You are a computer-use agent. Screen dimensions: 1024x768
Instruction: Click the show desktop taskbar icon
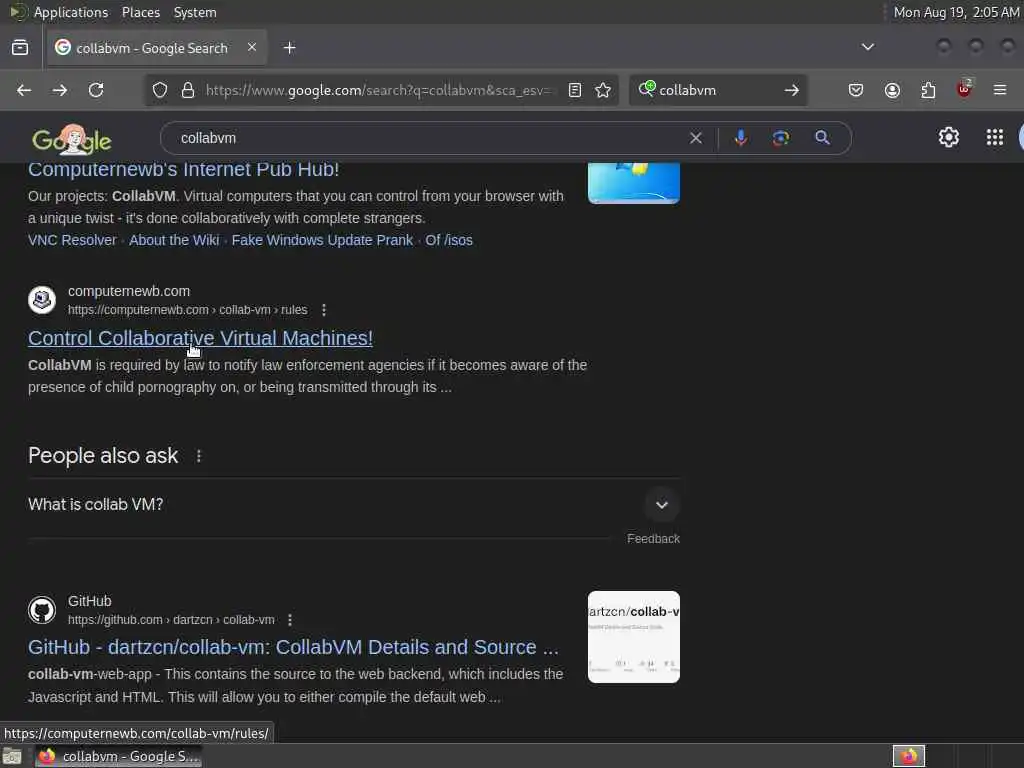12,756
